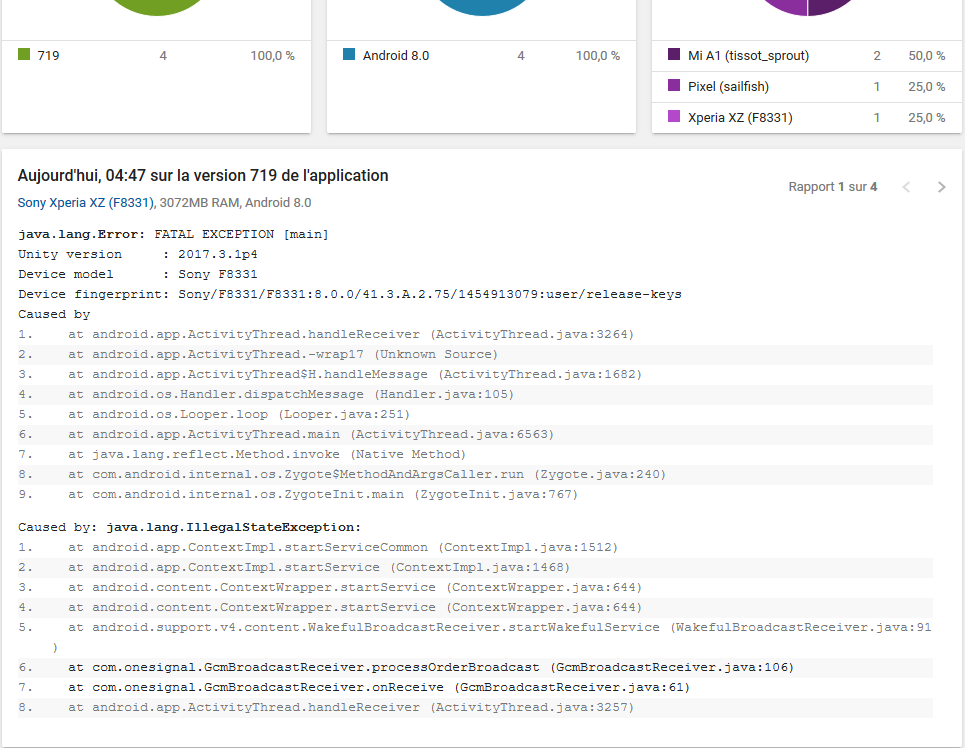Viewport: 965px width, 748px height.
Task: Click the blue Android 8.0 swatch
Action: pos(349,55)
